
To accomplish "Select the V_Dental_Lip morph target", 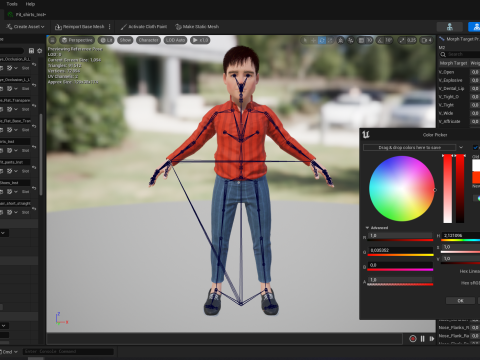I will [451, 89].
